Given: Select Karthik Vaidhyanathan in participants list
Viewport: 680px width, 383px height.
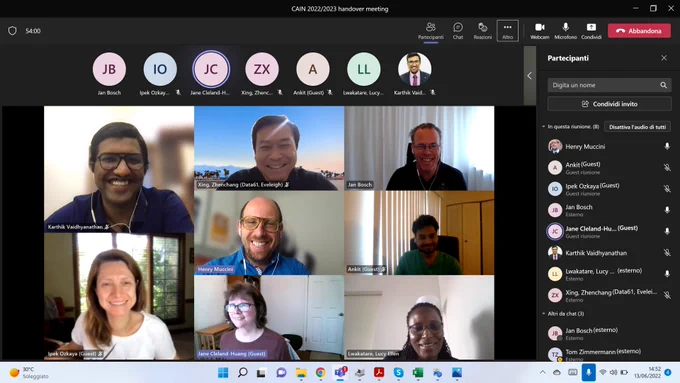Looking at the screenshot, I should click(x=608, y=252).
